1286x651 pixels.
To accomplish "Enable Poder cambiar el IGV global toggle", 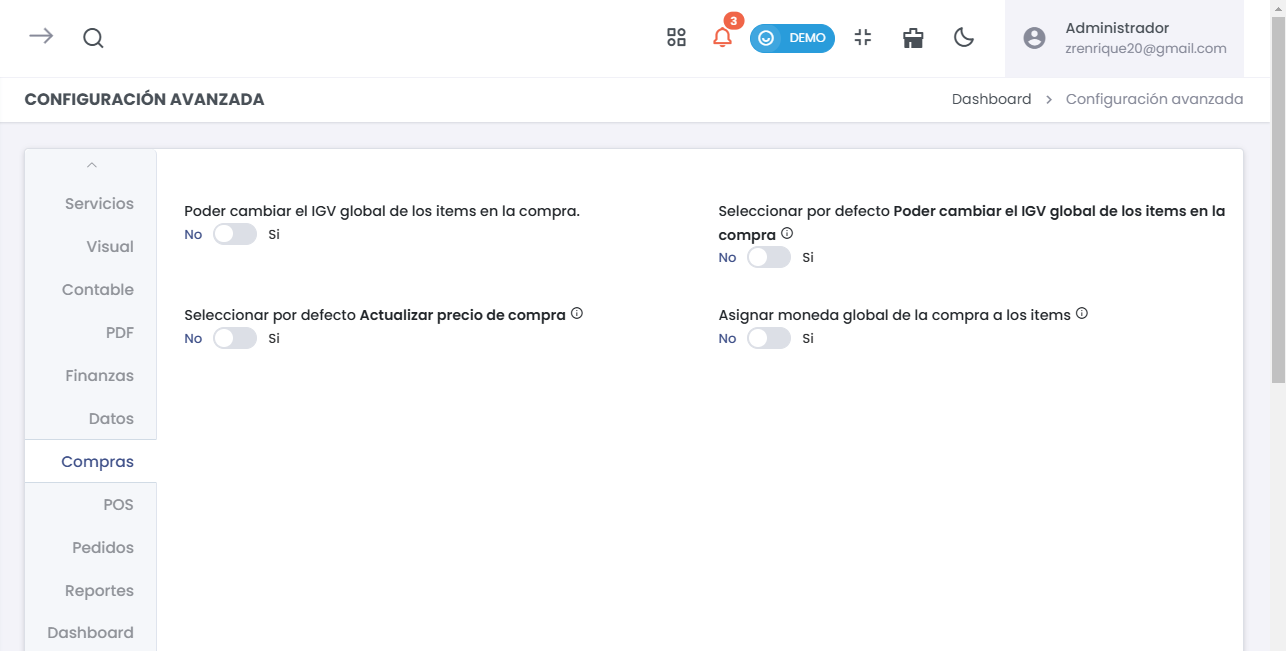I will point(235,234).
